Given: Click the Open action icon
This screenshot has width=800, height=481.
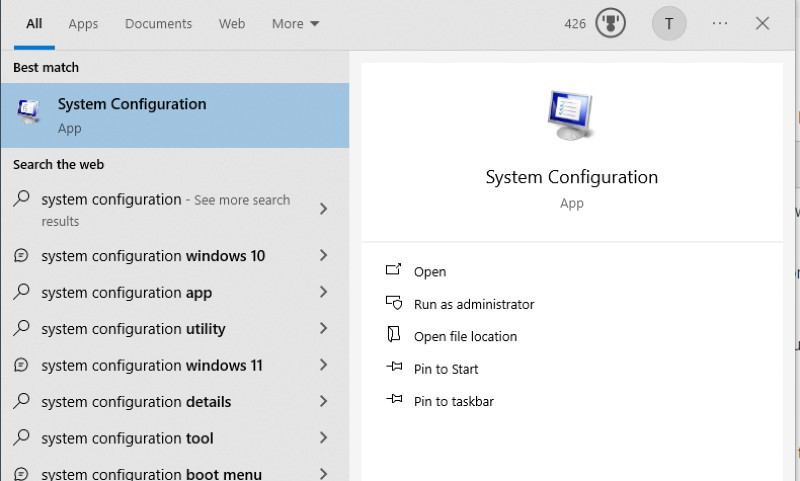Looking at the screenshot, I should click(x=393, y=269).
